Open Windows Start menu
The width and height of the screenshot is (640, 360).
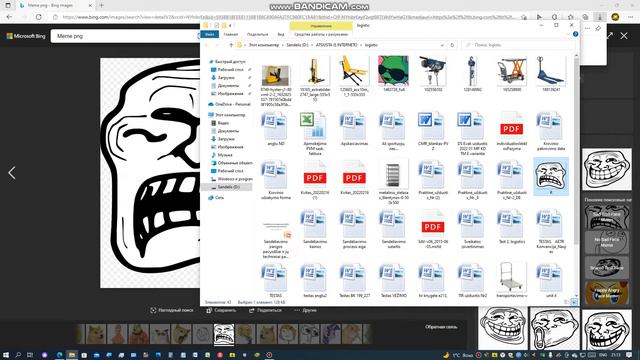(x=5, y=355)
